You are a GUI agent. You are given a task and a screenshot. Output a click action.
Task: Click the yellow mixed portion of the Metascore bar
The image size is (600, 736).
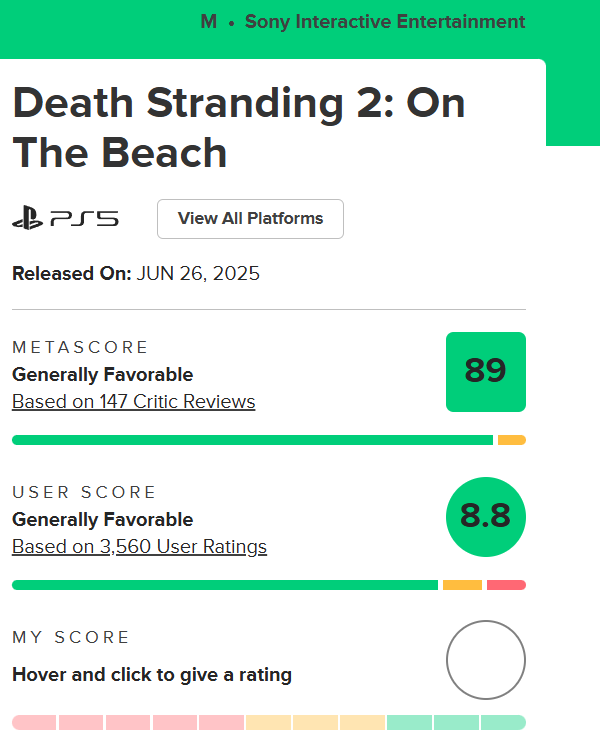[x=511, y=440]
